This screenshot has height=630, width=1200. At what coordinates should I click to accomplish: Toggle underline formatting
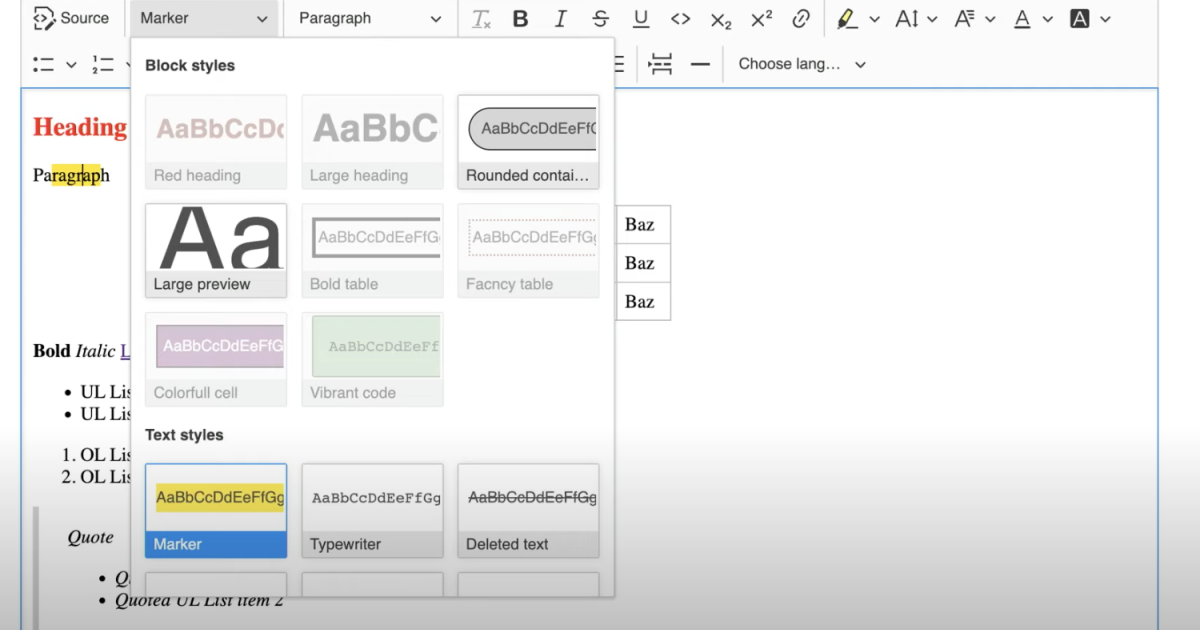click(641, 19)
